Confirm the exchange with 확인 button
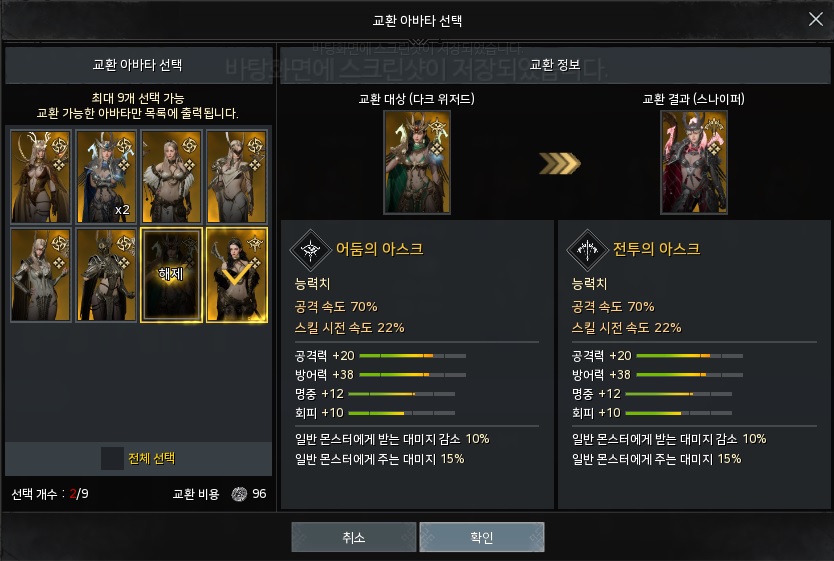834x561 pixels. [482, 537]
